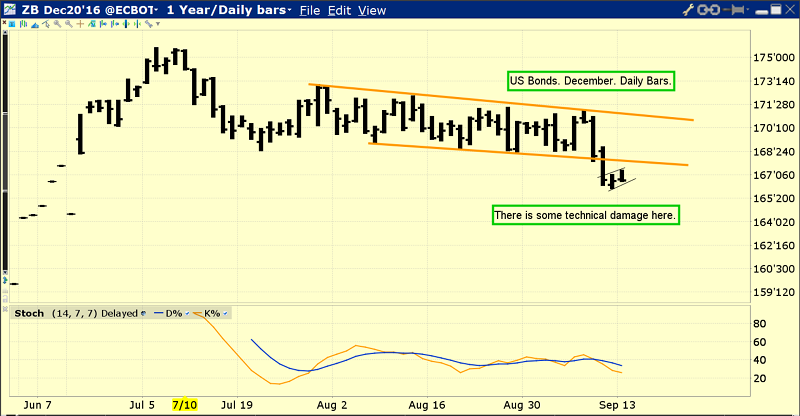Select the 'There is some technical damage here.' note
This screenshot has width=800, height=416.
pyautogui.click(x=585, y=215)
